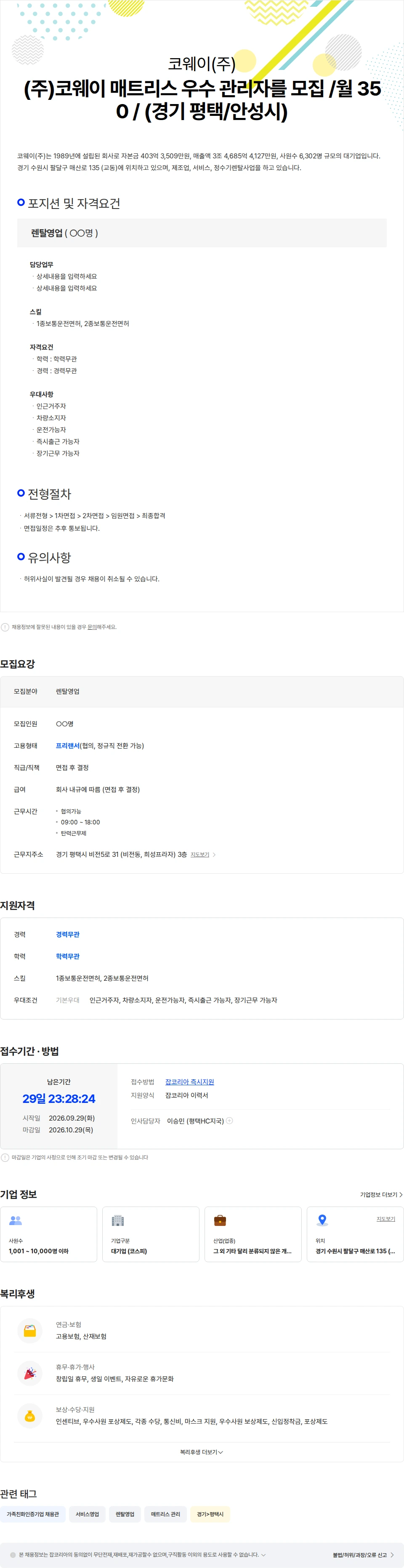Click the remaining time 29일 23:28:24
The height and width of the screenshot is (1568, 404).
[x=59, y=1099]
